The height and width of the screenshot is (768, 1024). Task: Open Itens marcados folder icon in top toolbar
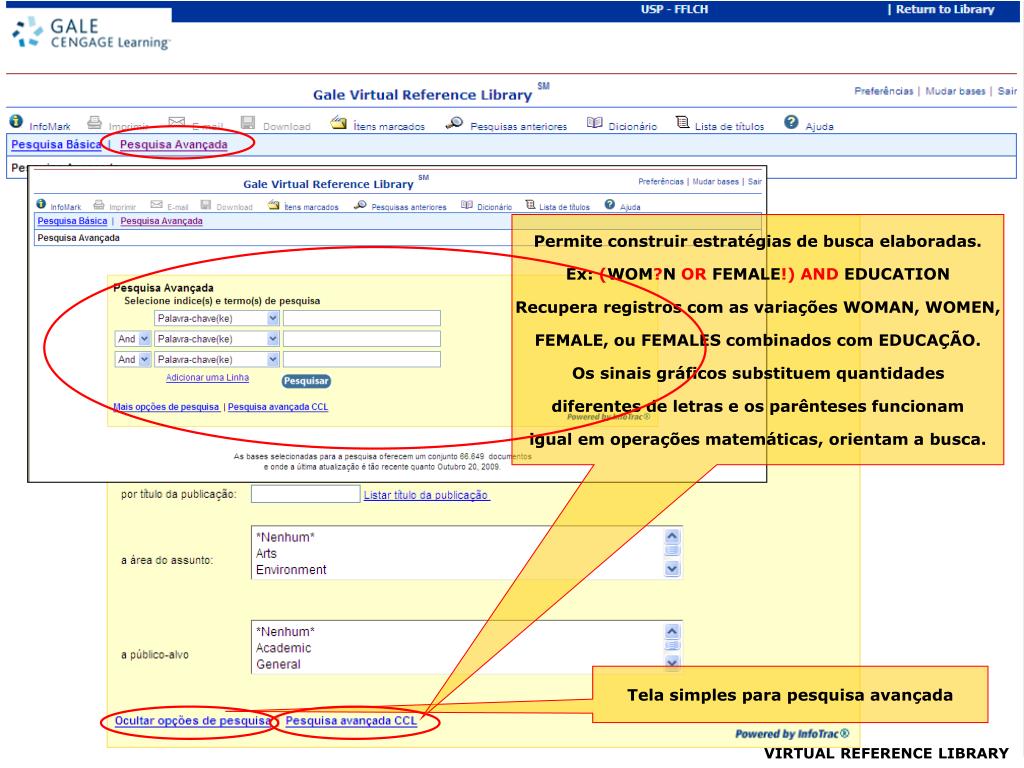tap(338, 122)
